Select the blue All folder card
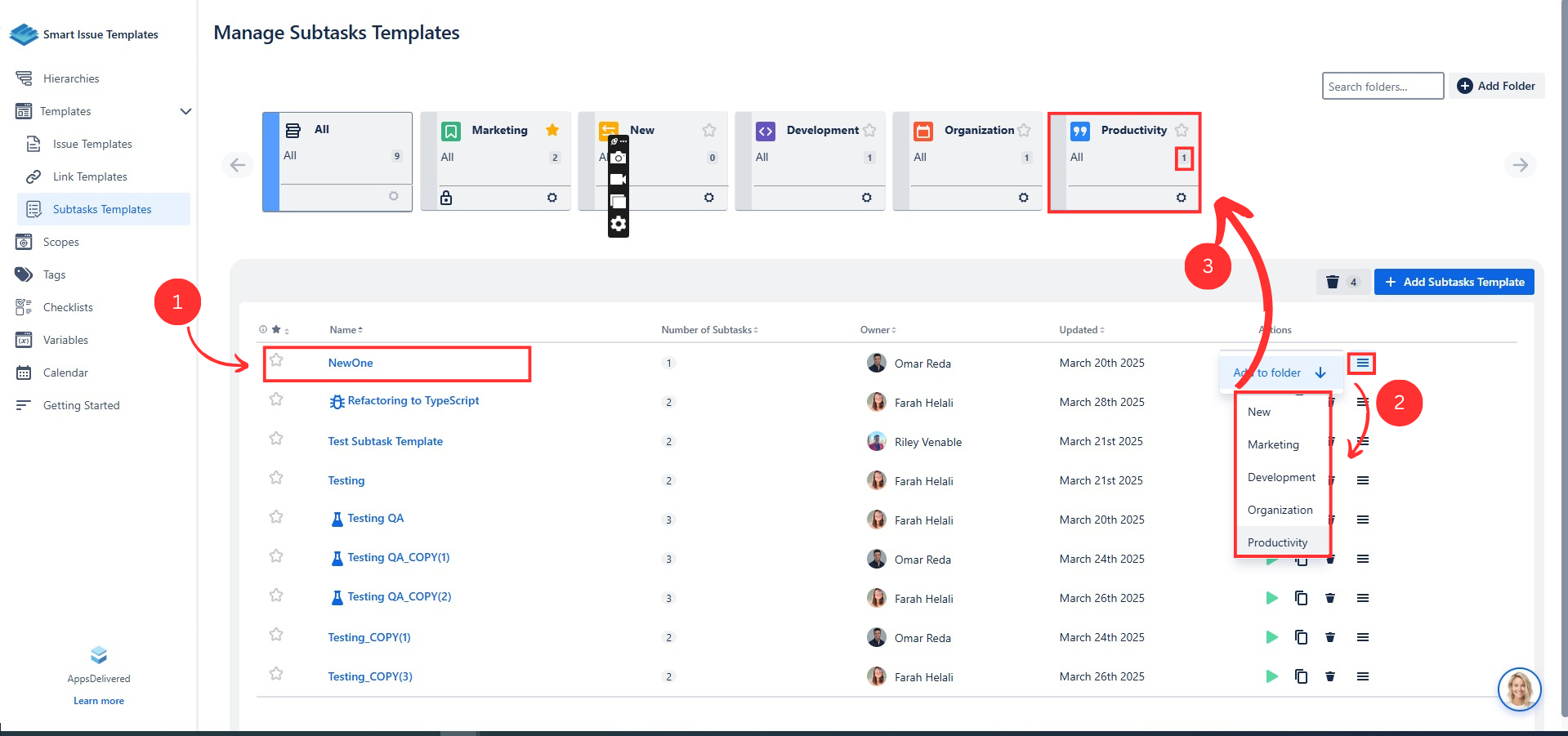 337,161
